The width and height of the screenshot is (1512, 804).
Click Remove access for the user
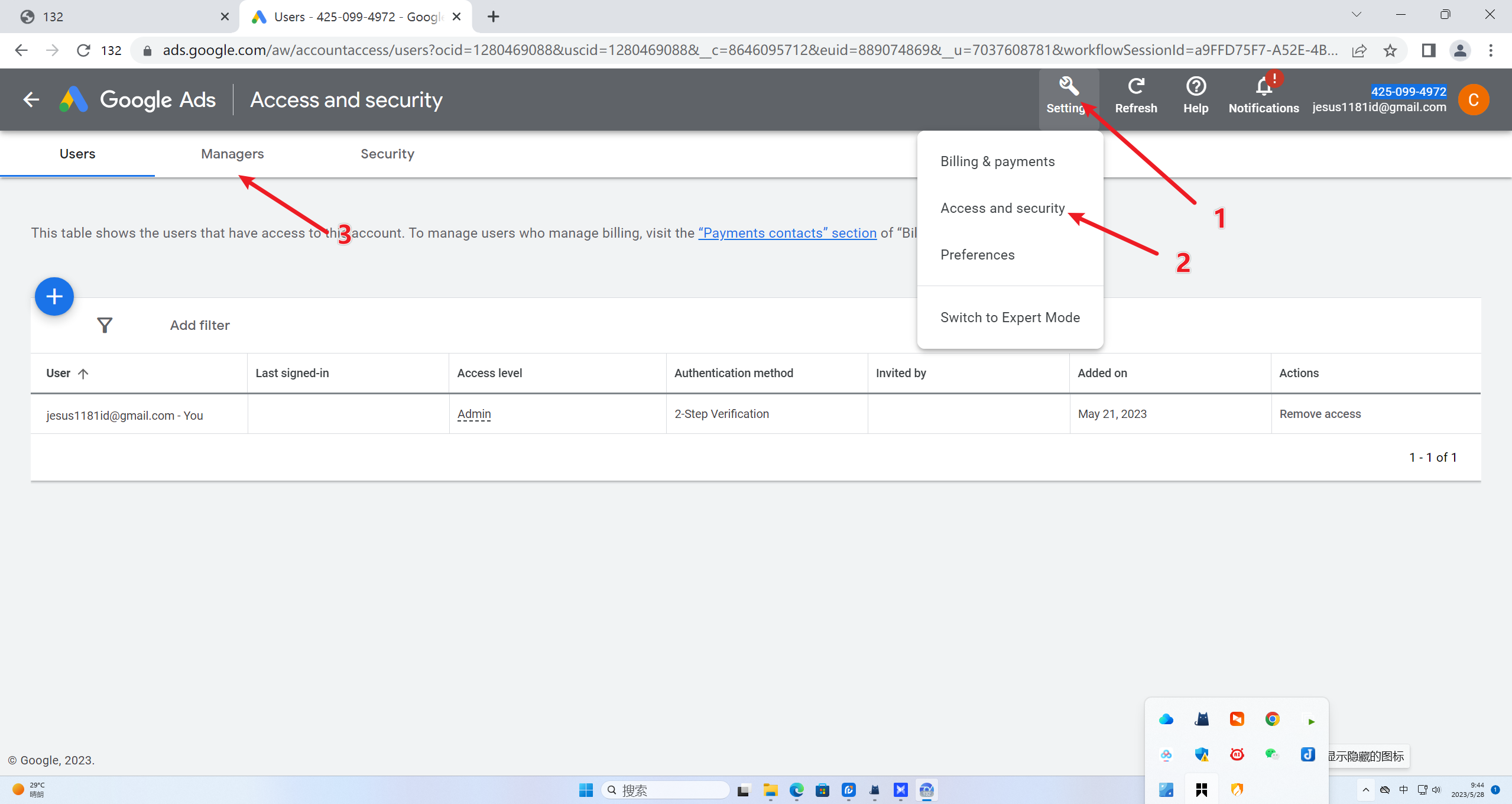1320,414
